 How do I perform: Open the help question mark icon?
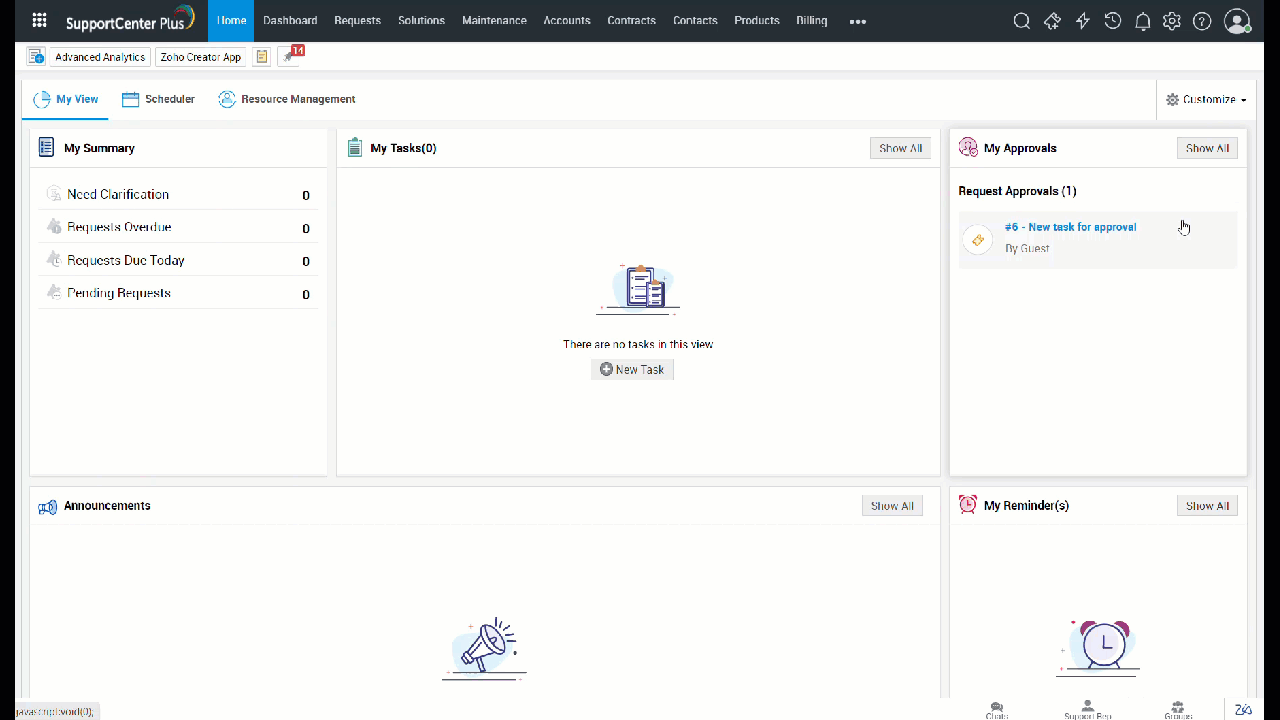(x=1202, y=21)
